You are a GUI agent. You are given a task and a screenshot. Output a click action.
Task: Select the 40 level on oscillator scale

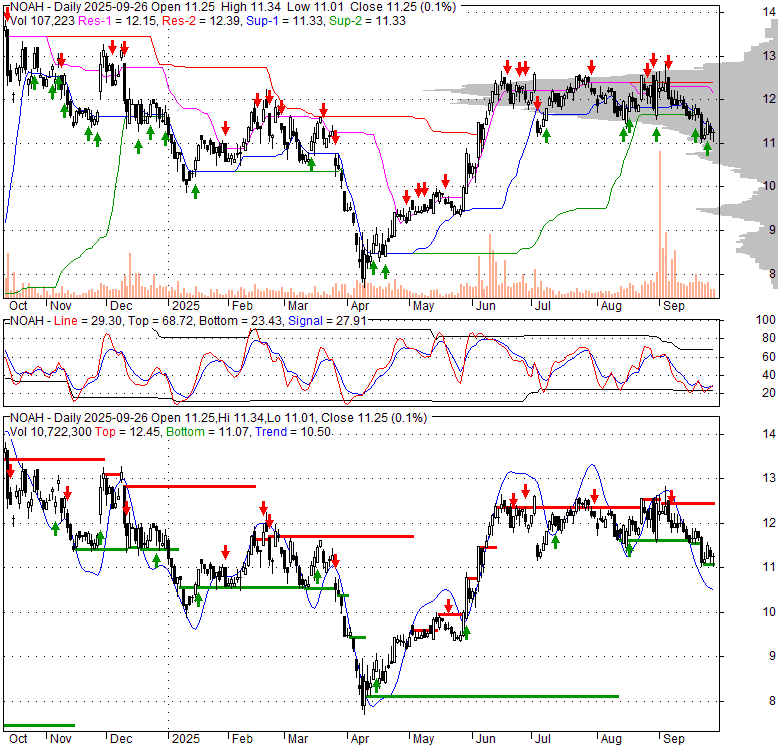(769, 374)
